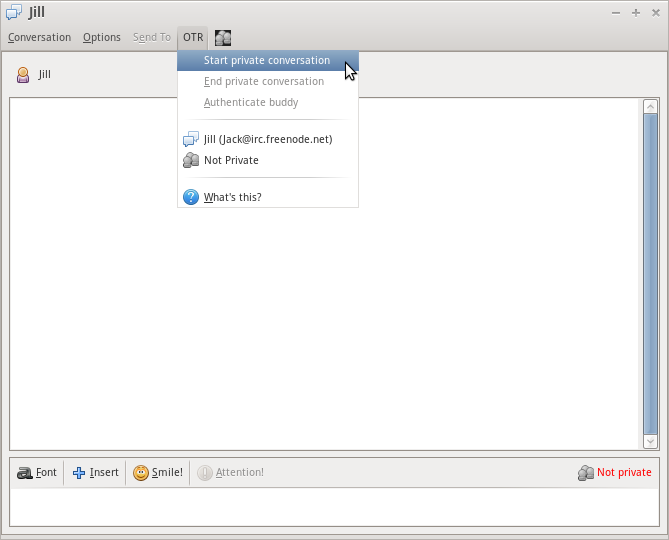This screenshot has height=540, width=669.
Task: Open the Font formatting options
Action: [x=37, y=473]
